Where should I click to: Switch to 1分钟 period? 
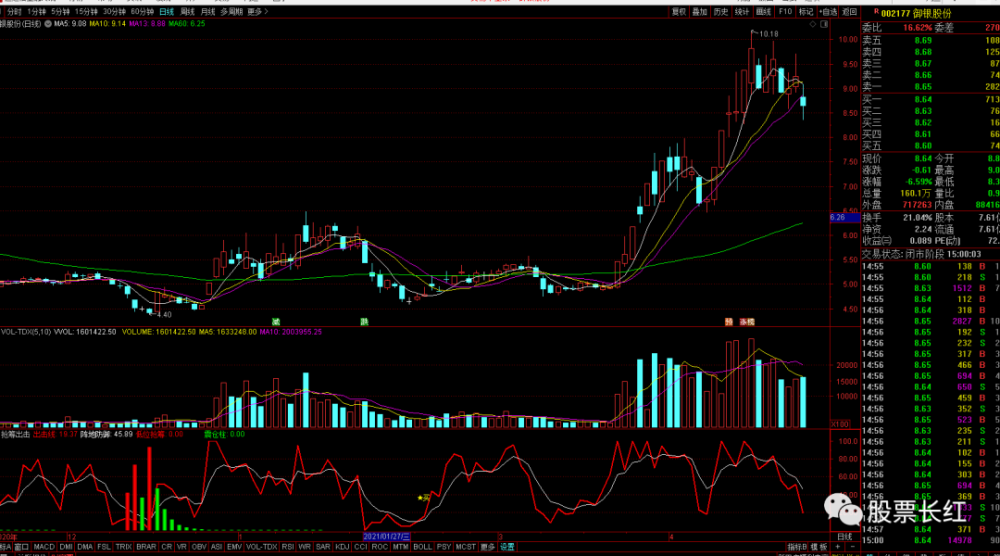click(x=36, y=11)
